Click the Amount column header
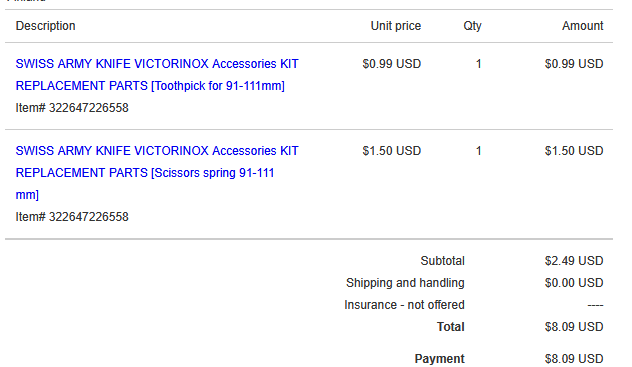 point(582,26)
